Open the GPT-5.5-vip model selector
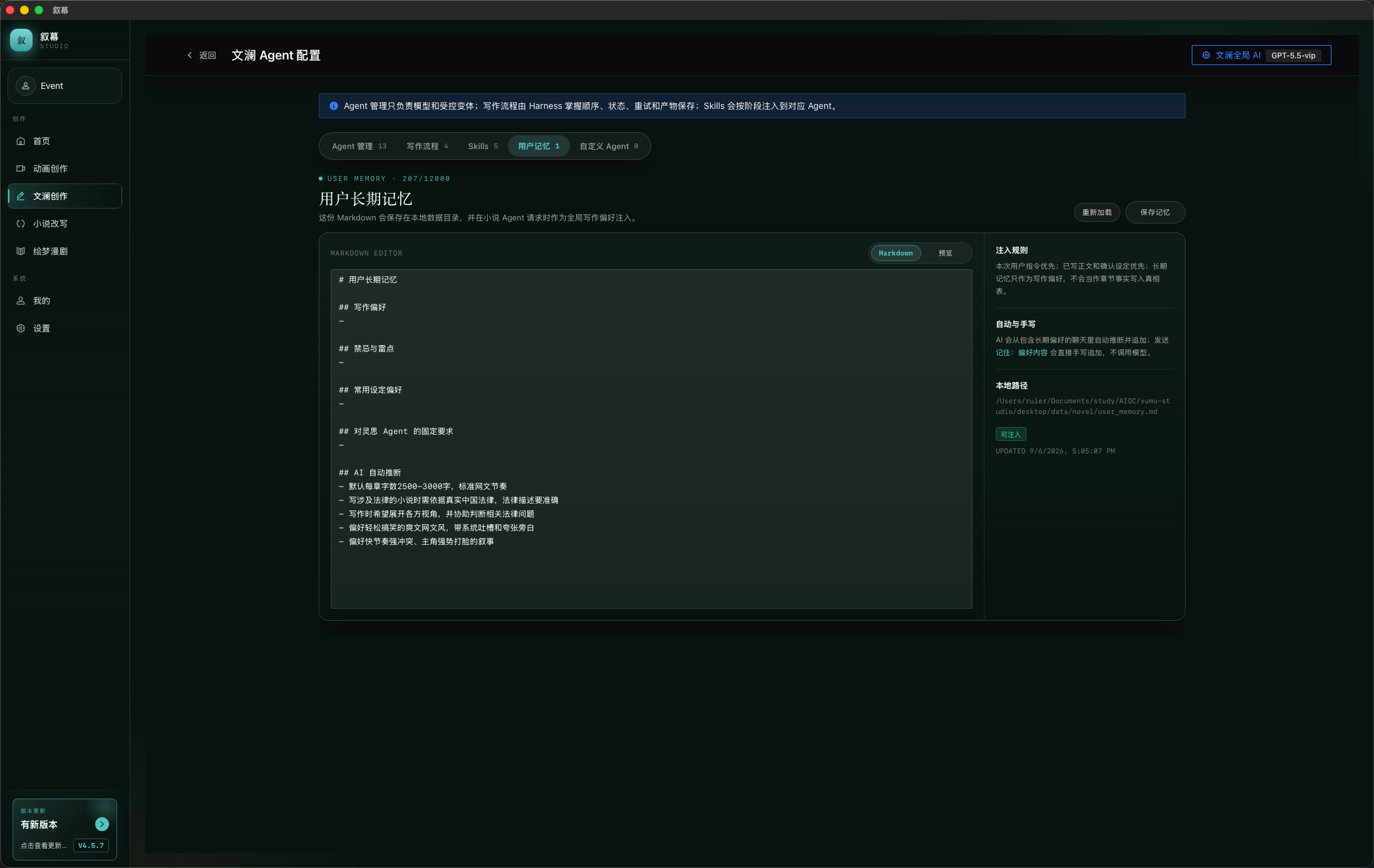The image size is (1374, 868). click(1293, 55)
